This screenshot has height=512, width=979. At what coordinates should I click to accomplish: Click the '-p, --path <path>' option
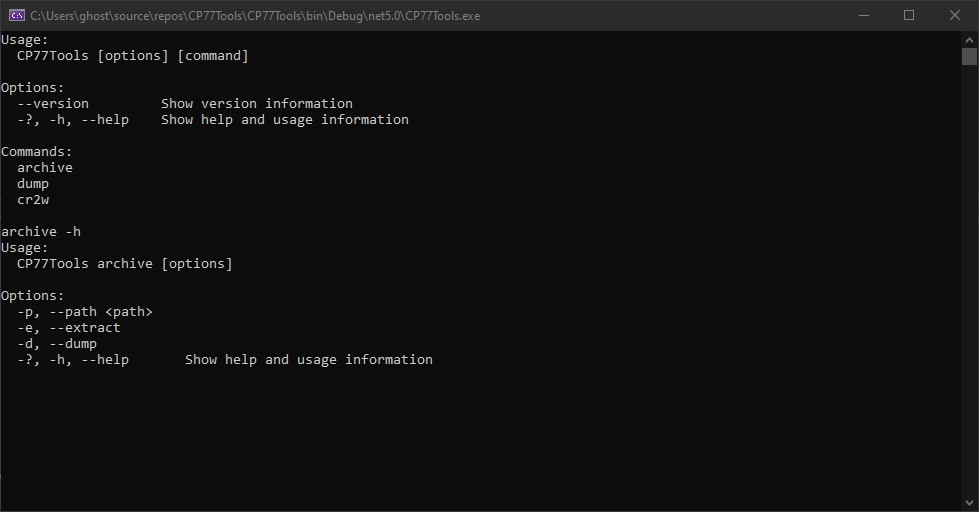pos(85,312)
